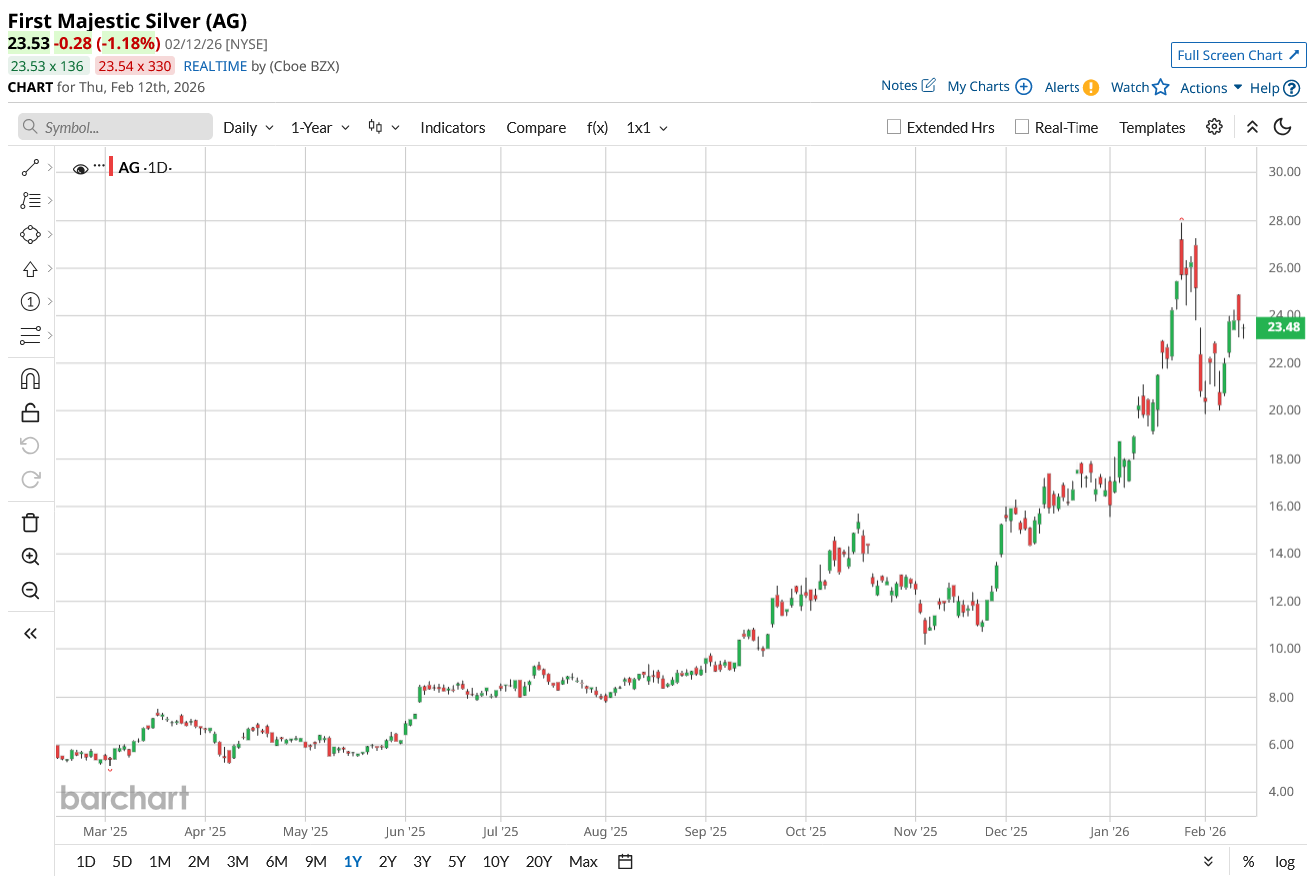
Task: Expand the 1-Year period dropdown
Action: (x=320, y=128)
